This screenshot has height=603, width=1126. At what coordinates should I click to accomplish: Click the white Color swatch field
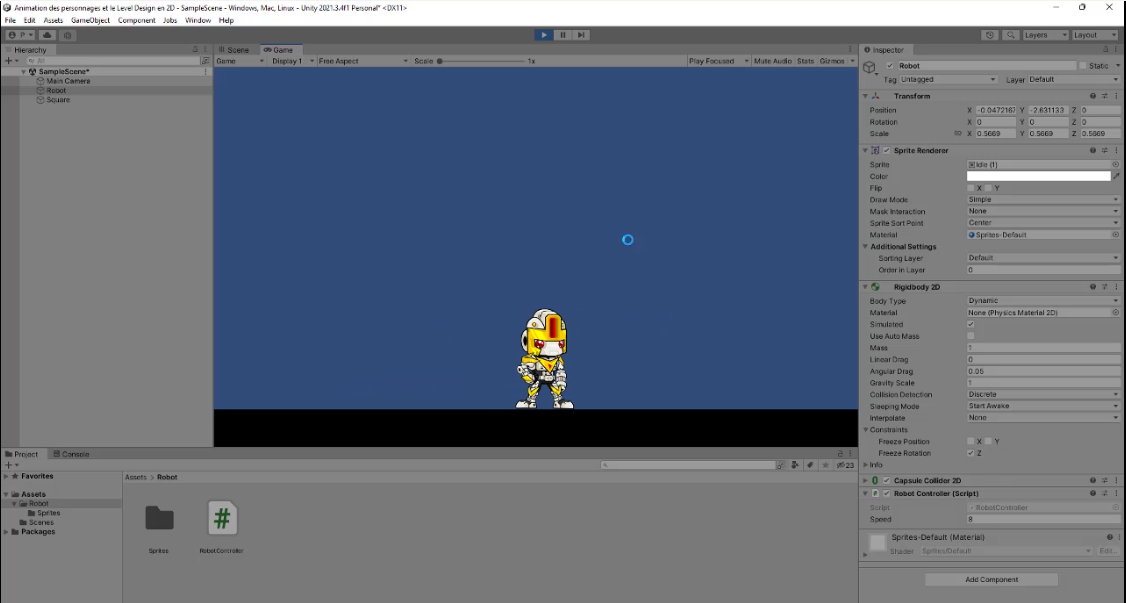click(1038, 176)
